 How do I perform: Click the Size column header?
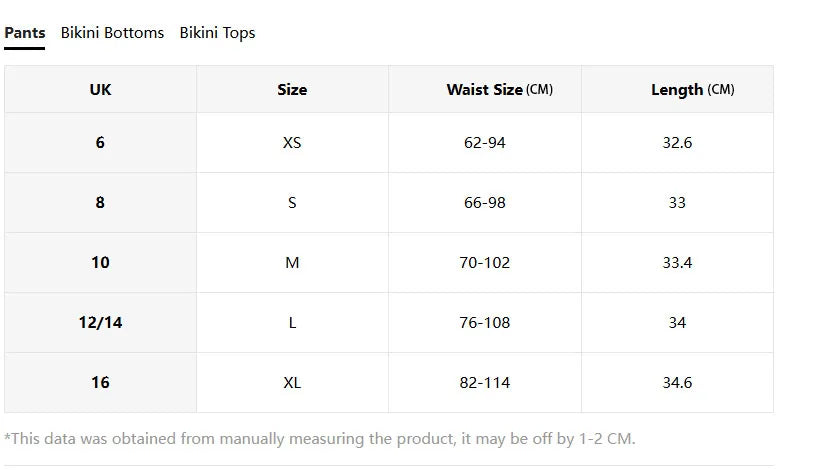click(293, 89)
